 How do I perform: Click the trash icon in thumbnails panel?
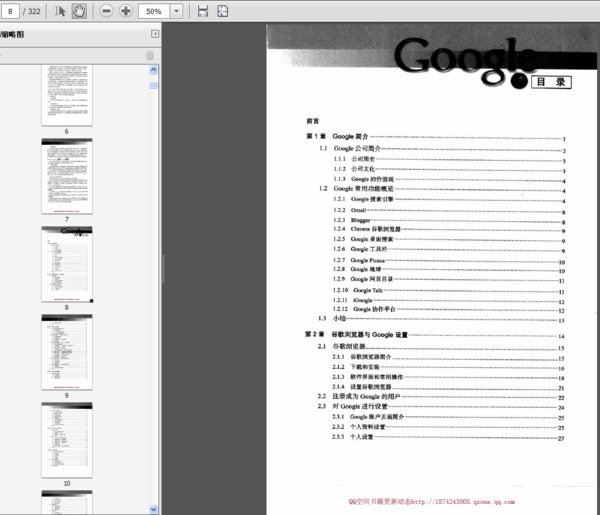150,56
